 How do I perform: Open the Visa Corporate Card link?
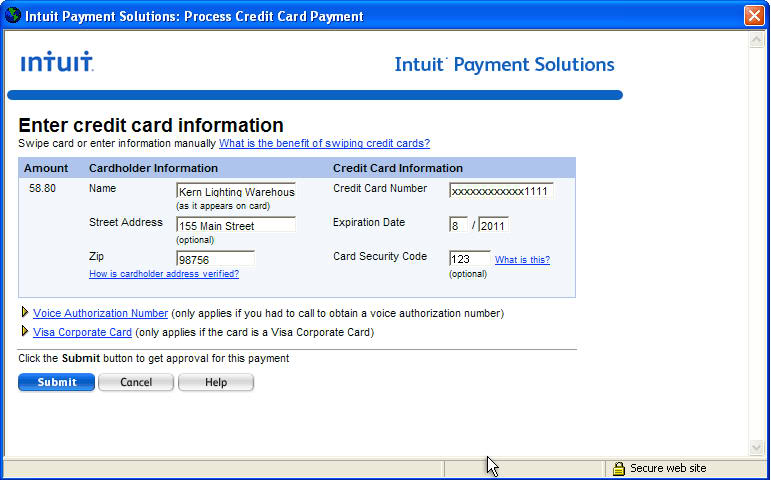(x=82, y=332)
